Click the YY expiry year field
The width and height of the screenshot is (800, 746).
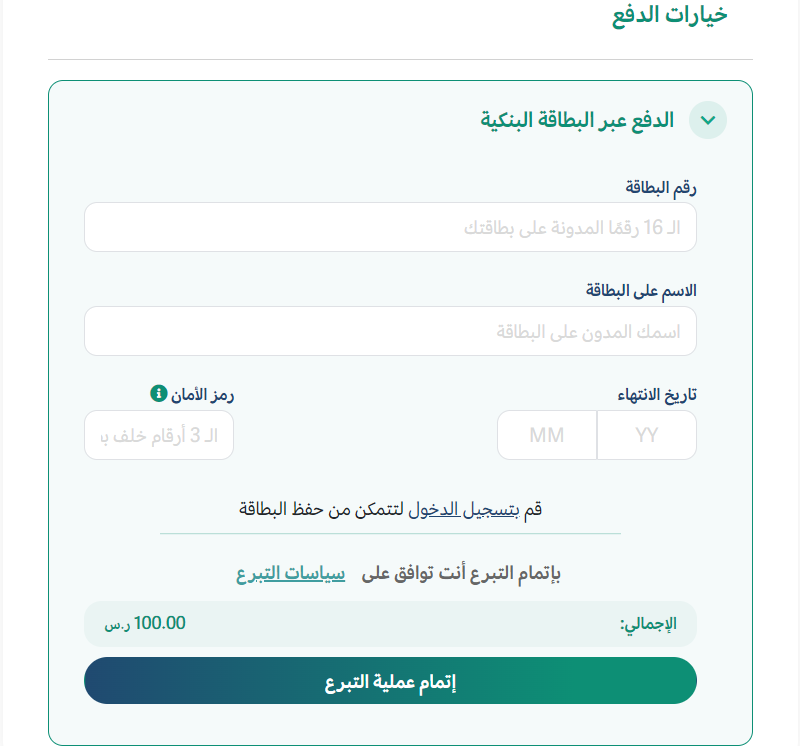tap(647, 435)
